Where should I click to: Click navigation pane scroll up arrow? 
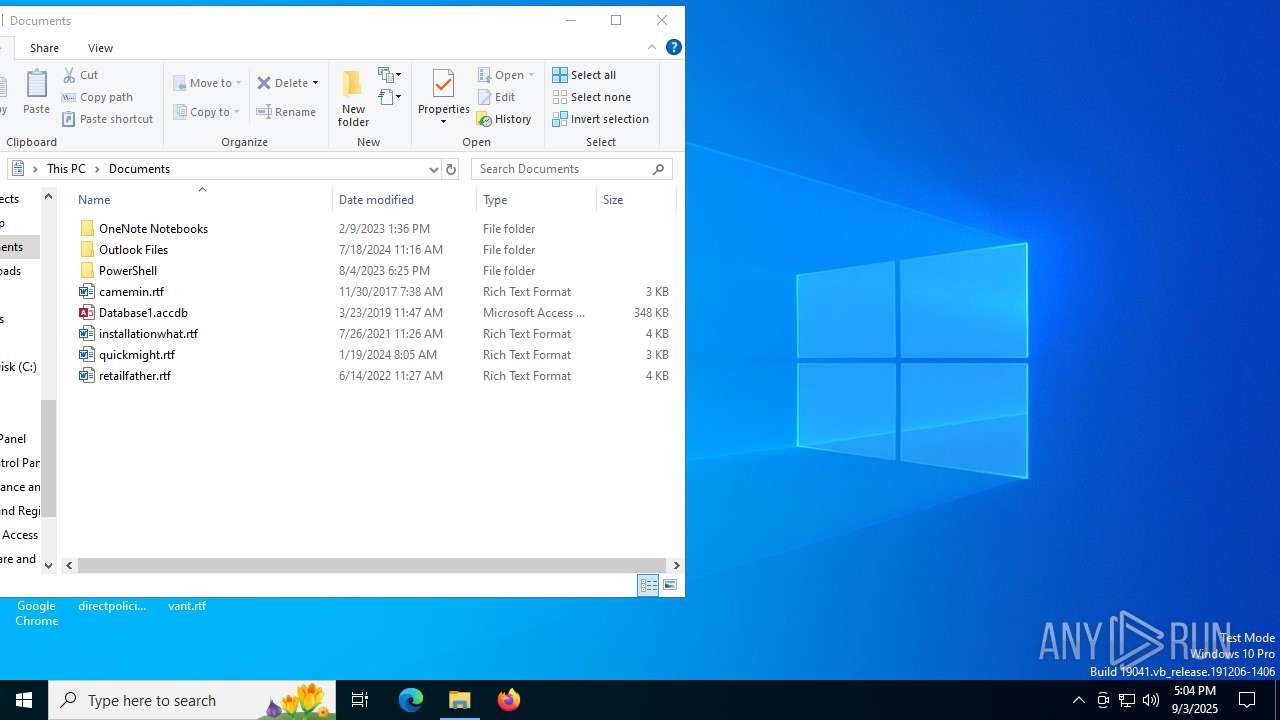pos(48,197)
